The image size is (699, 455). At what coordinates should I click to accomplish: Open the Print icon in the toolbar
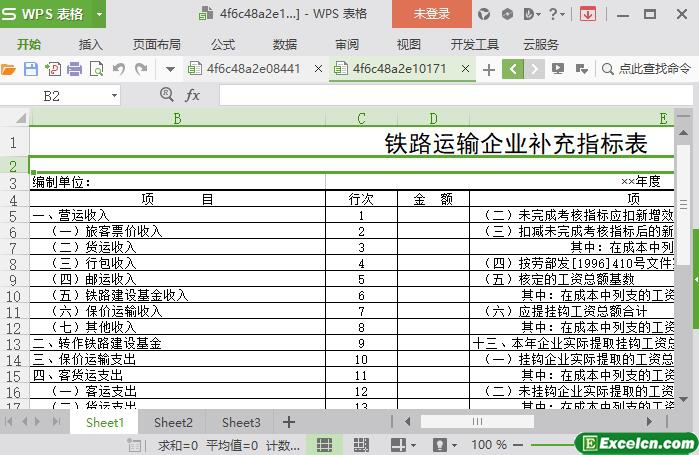pyautogui.click(x=74, y=69)
